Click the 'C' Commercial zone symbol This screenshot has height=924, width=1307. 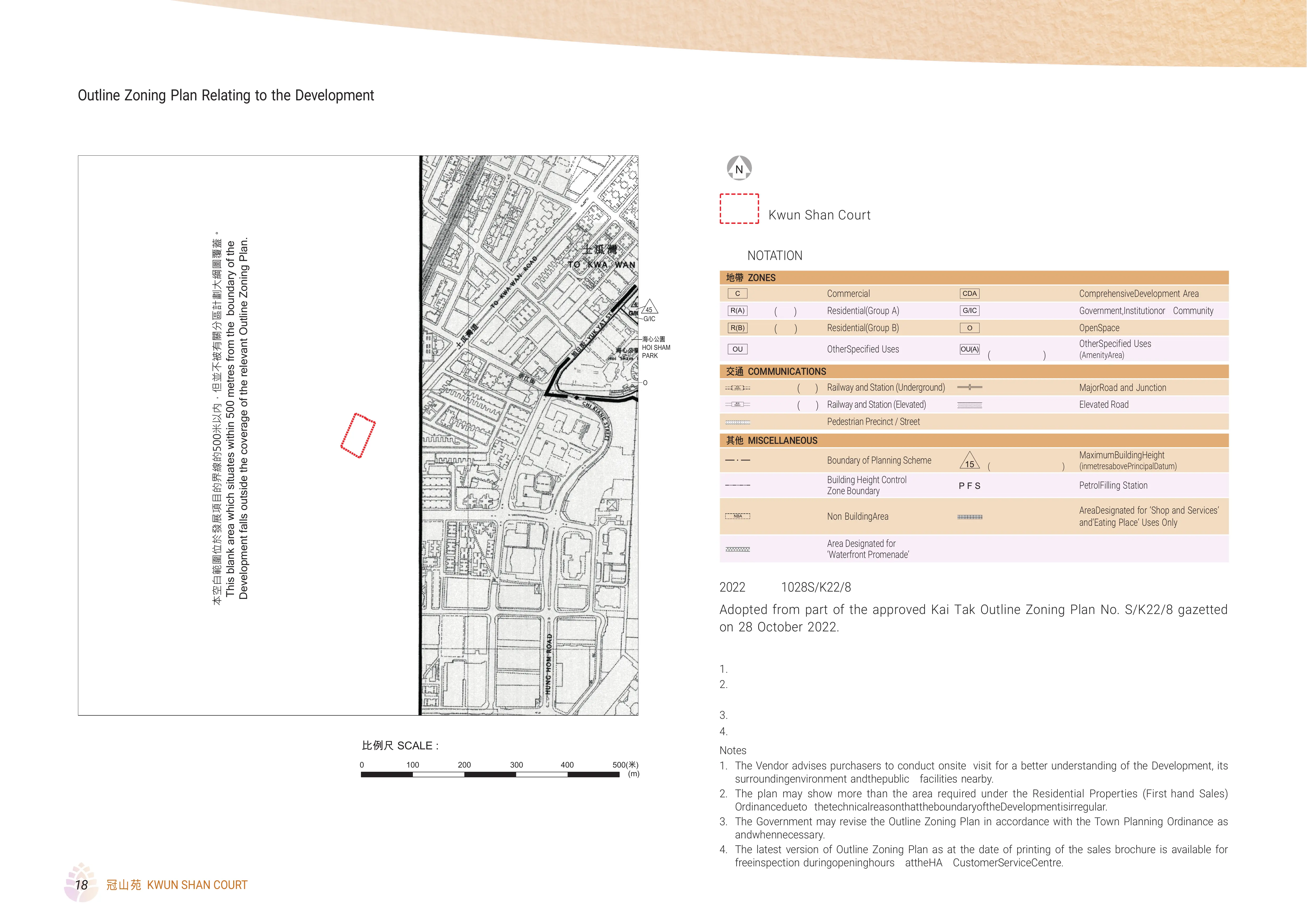737,294
